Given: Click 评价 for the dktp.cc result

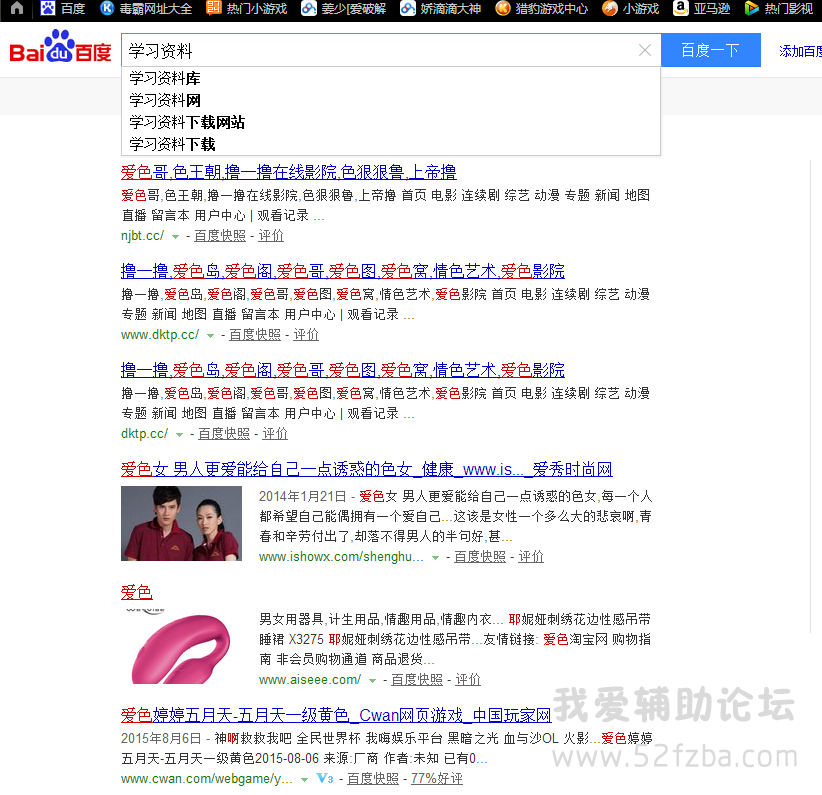Looking at the screenshot, I should point(275,434).
